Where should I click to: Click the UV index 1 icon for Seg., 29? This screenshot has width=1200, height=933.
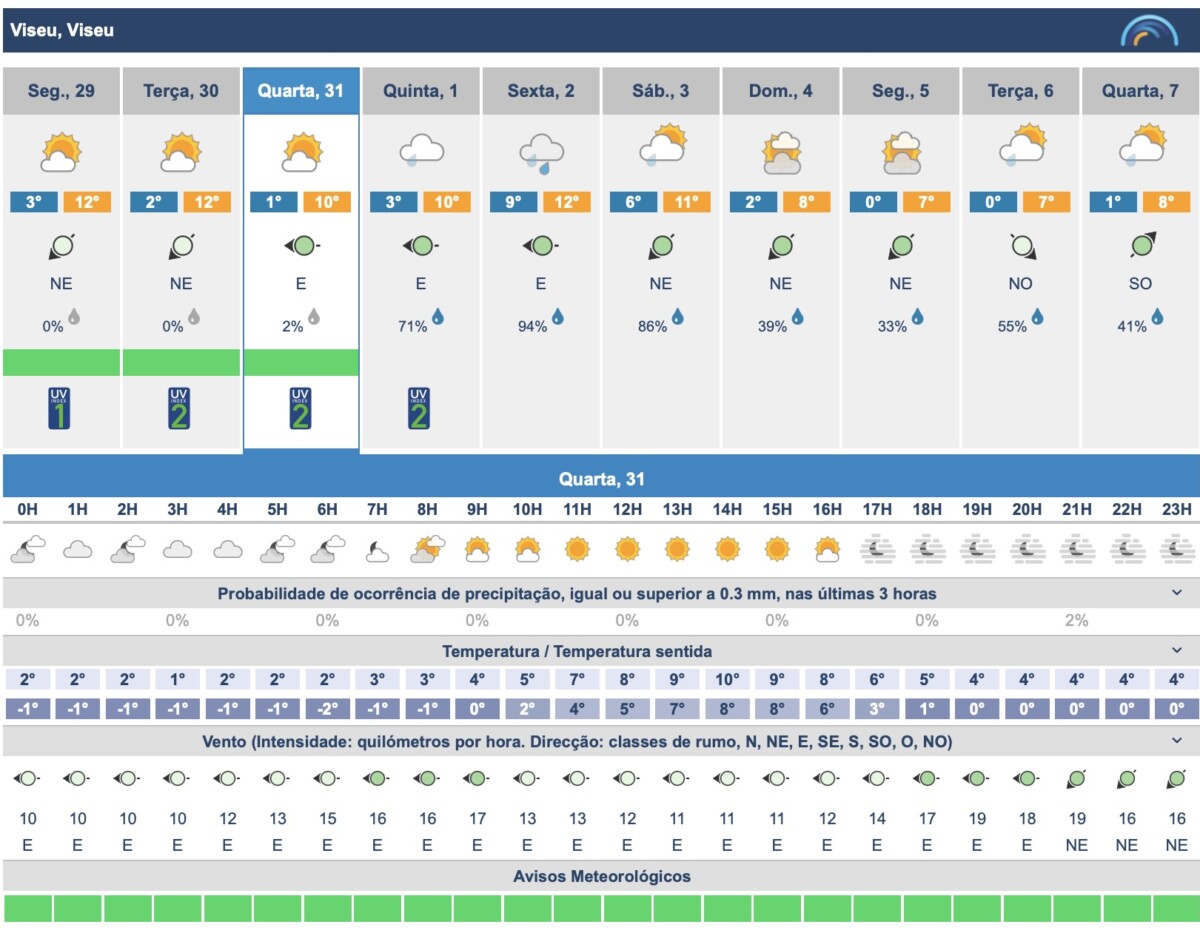click(x=60, y=409)
